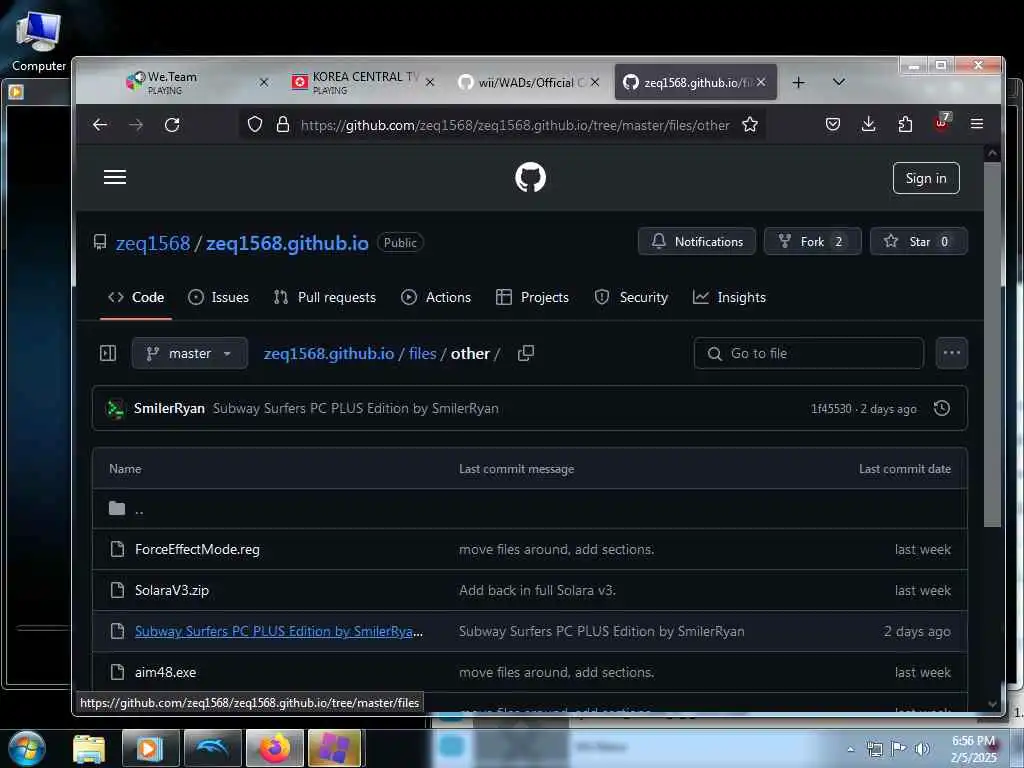Go back with the browser back arrow
The height and width of the screenshot is (768, 1024).
100,125
